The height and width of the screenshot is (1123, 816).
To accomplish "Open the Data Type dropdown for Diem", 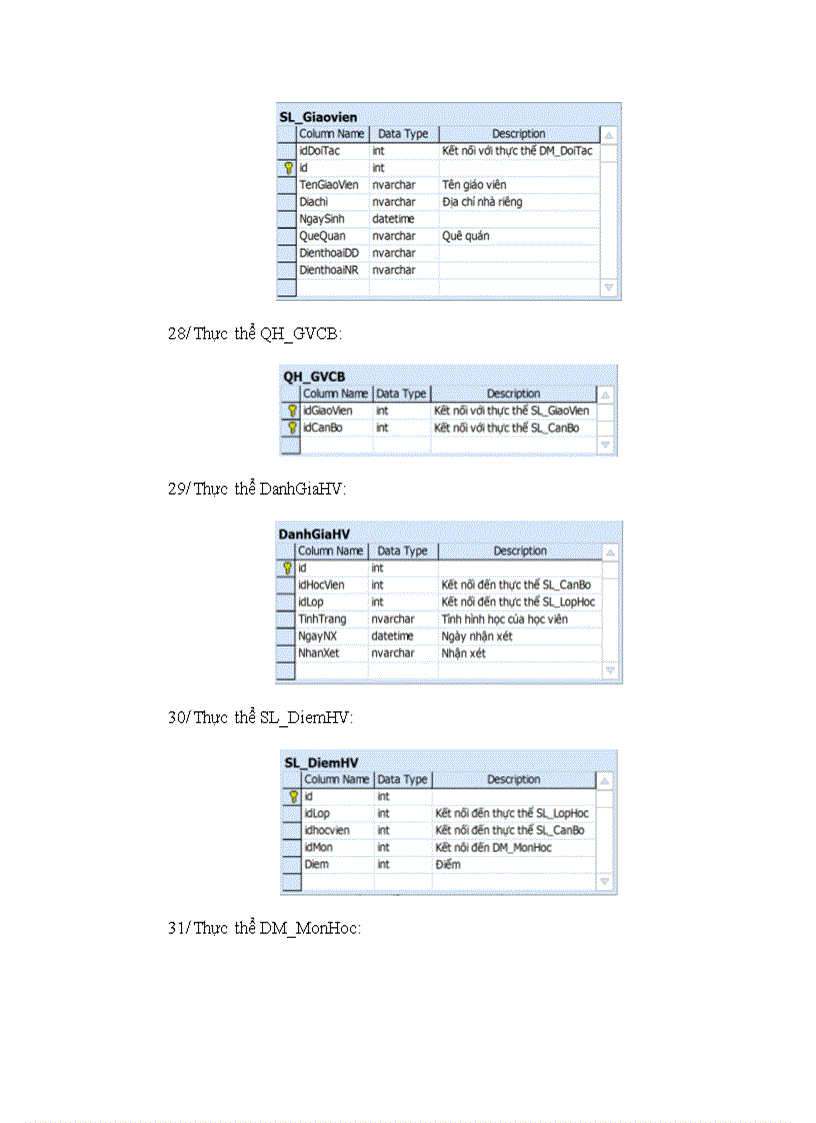I will coord(400,863).
